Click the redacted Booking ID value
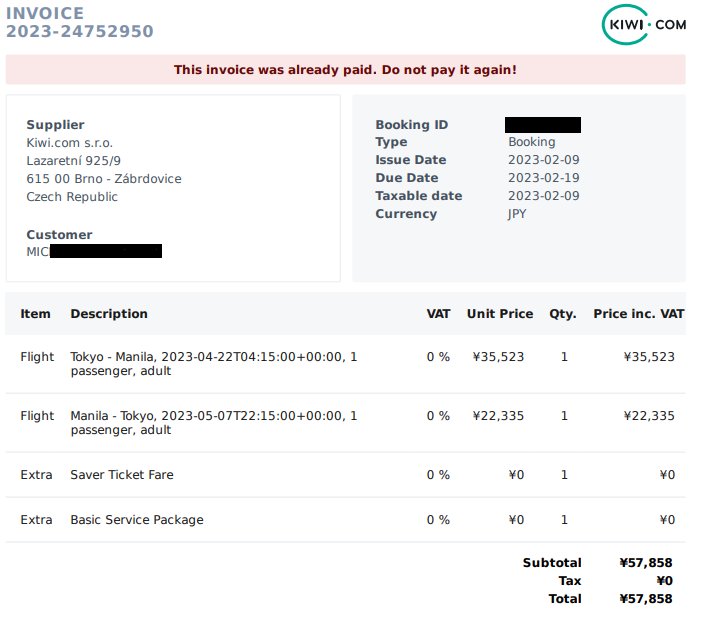704x622 pixels. [x=543, y=125]
